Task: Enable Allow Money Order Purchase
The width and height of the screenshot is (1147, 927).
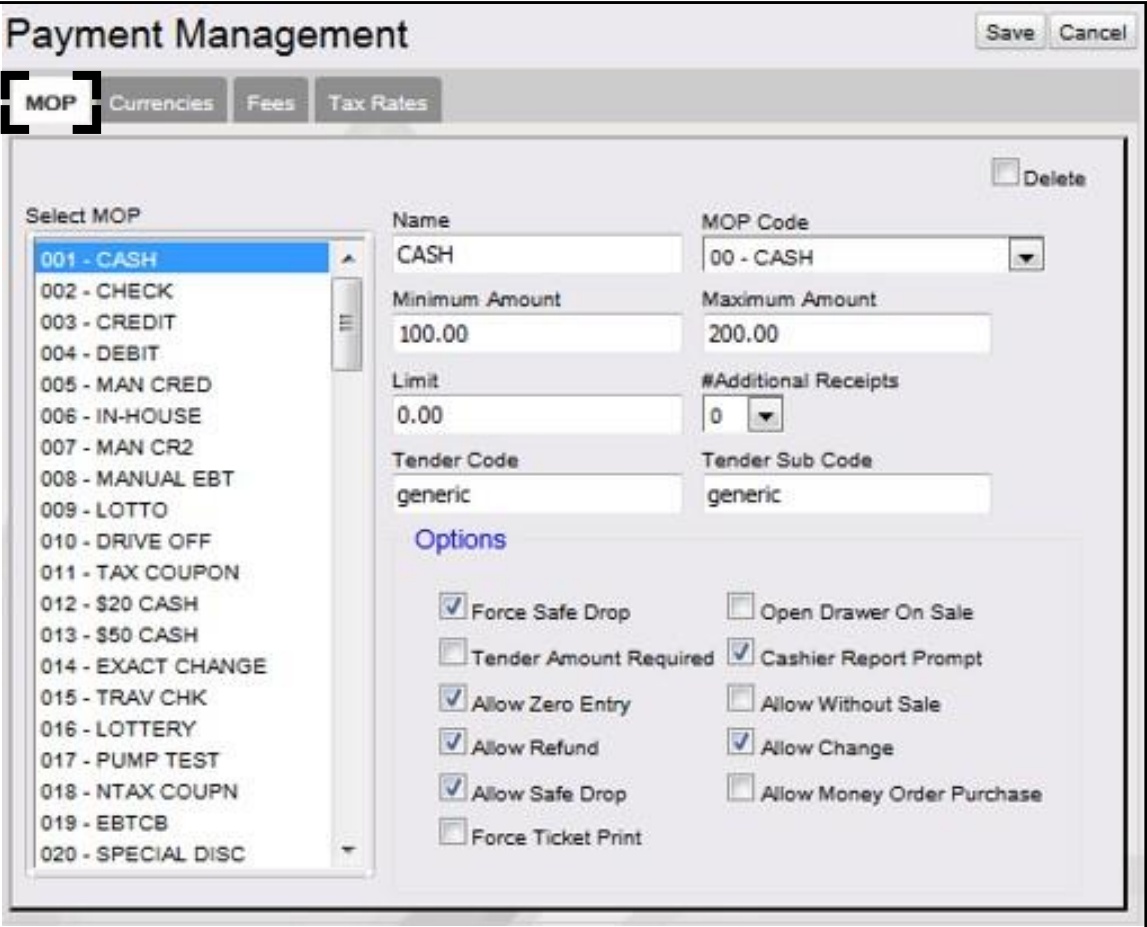Action: tap(740, 788)
